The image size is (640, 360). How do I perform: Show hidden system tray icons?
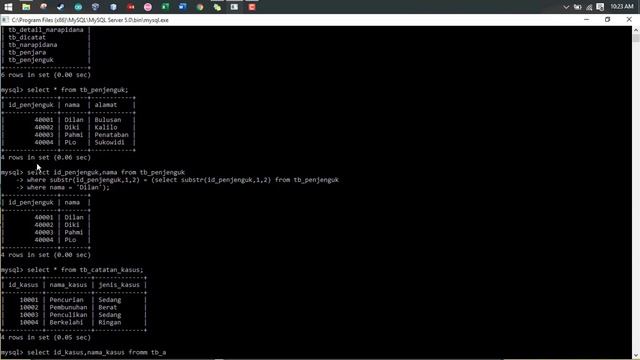click(x=566, y=7)
